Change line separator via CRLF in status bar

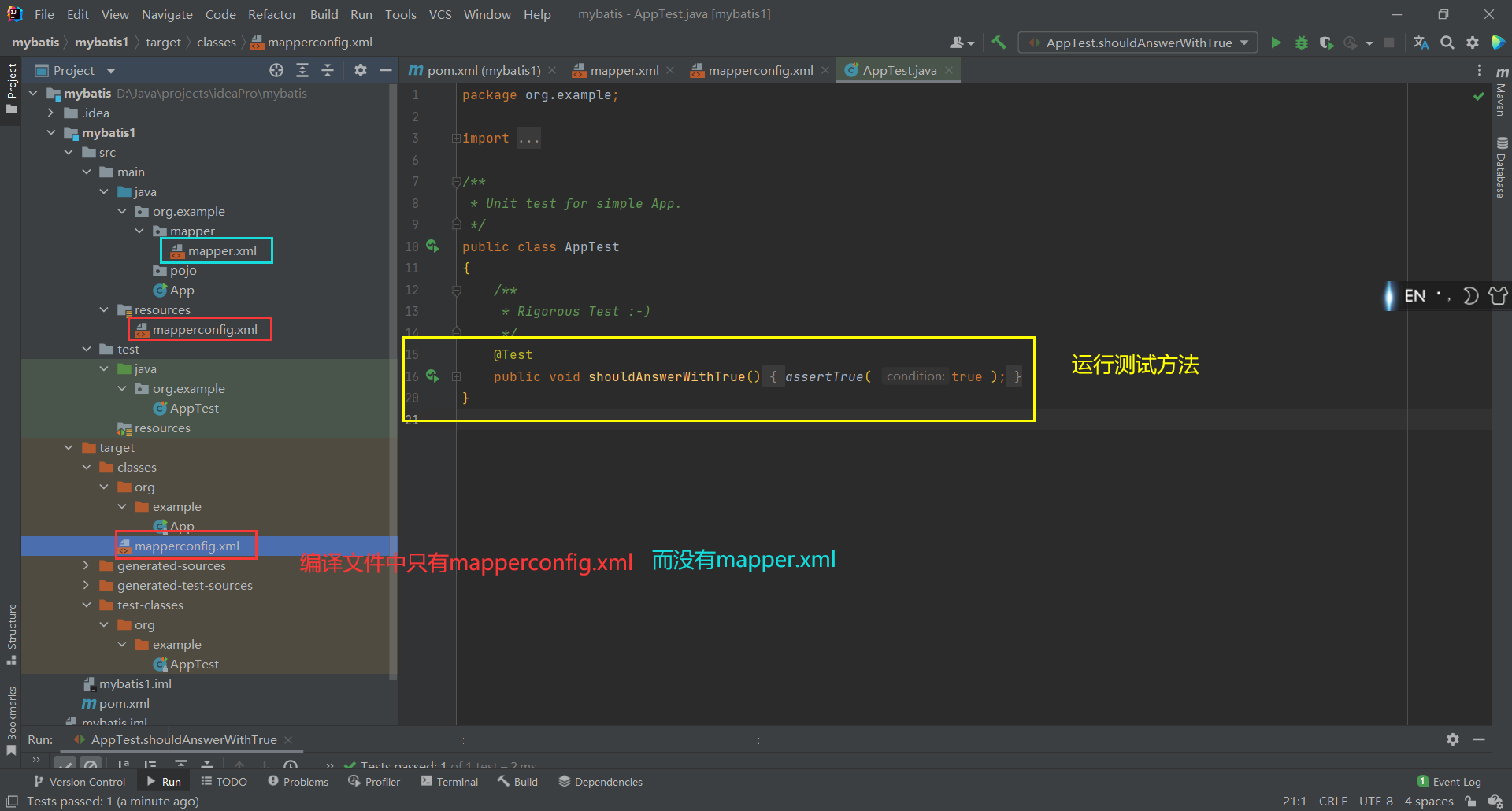(x=1332, y=801)
